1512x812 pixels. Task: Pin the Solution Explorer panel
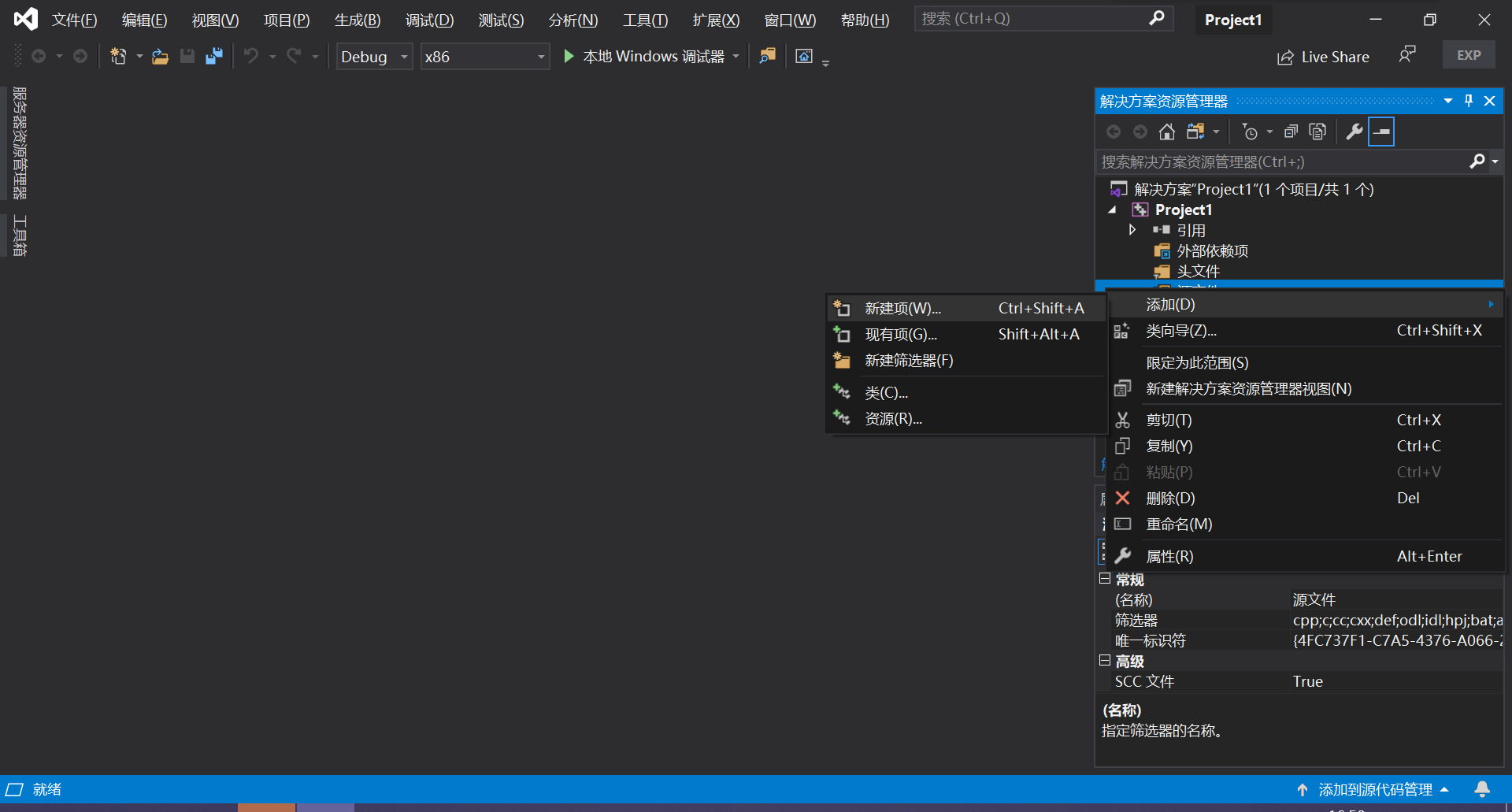pyautogui.click(x=1468, y=101)
